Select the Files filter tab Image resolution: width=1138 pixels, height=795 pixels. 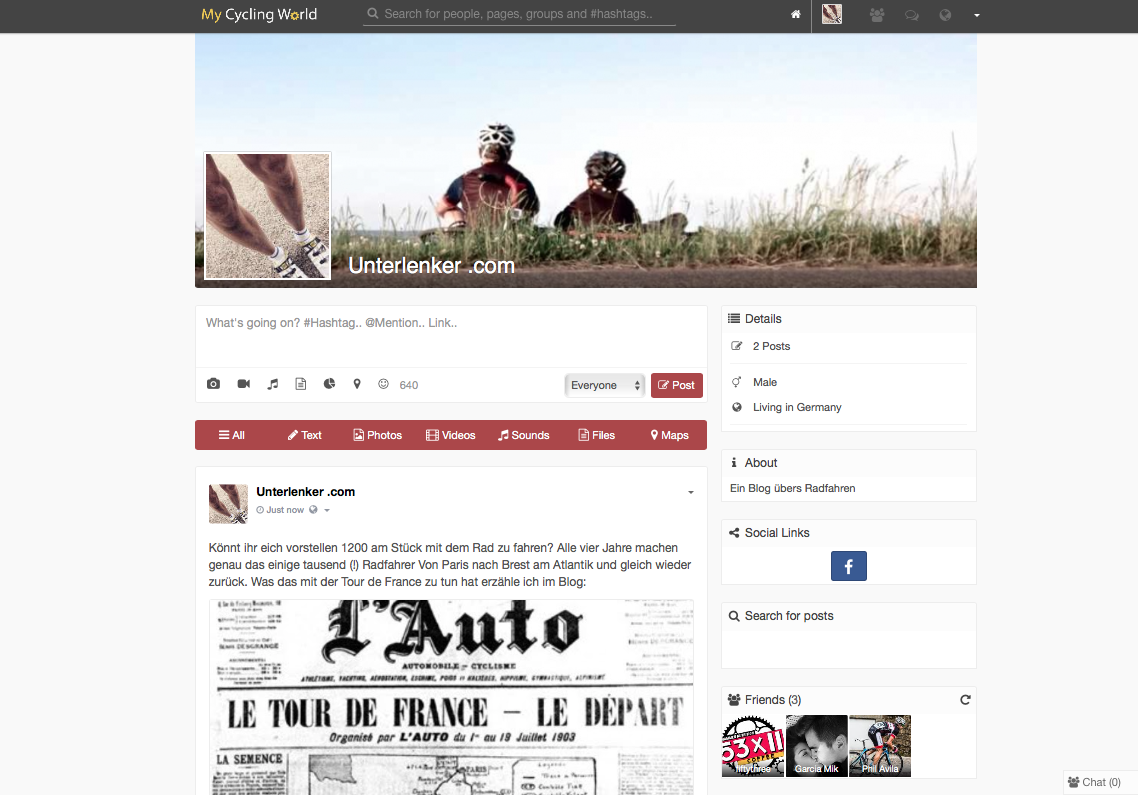(597, 435)
